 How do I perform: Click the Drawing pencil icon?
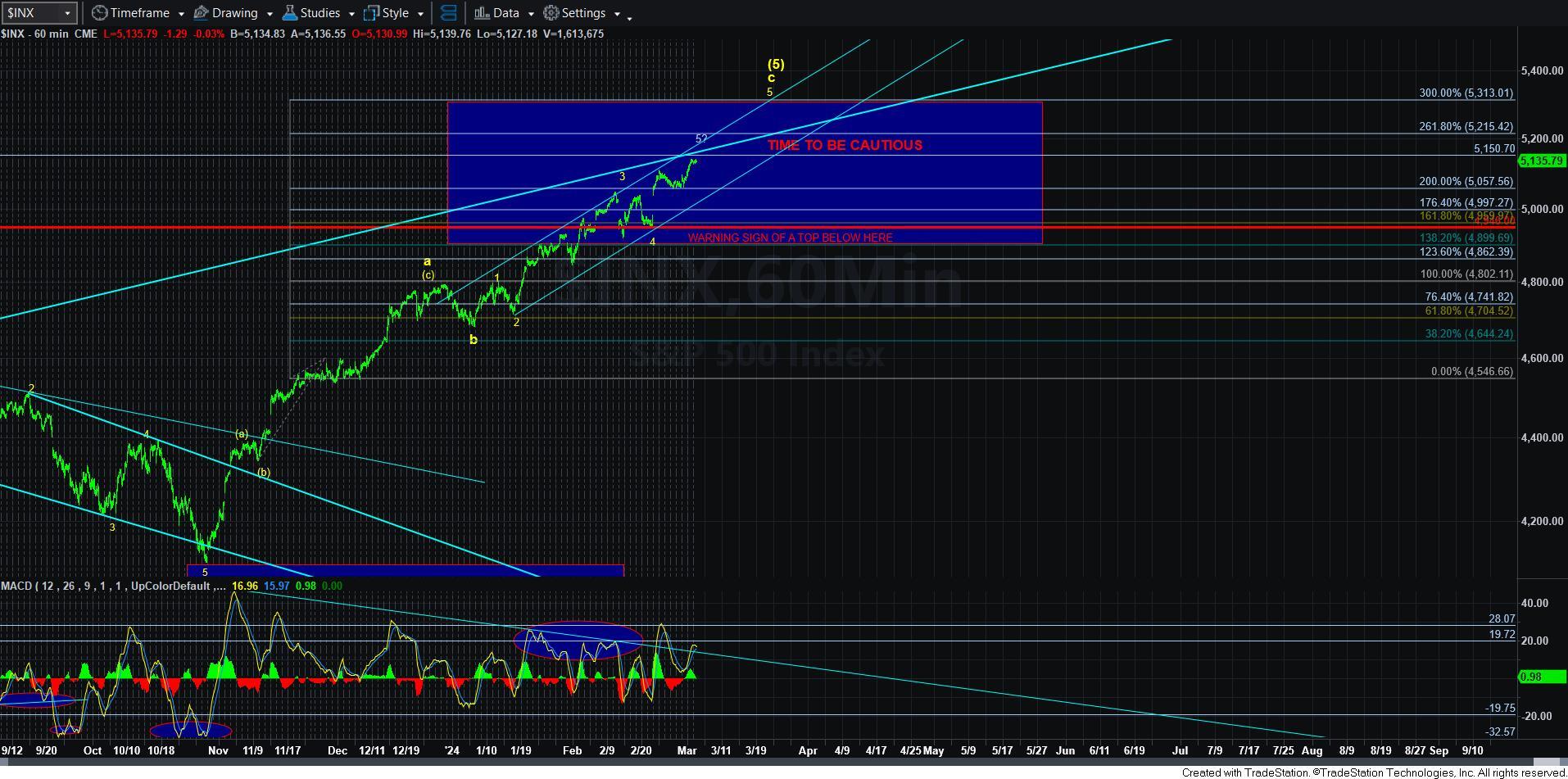tap(202, 13)
